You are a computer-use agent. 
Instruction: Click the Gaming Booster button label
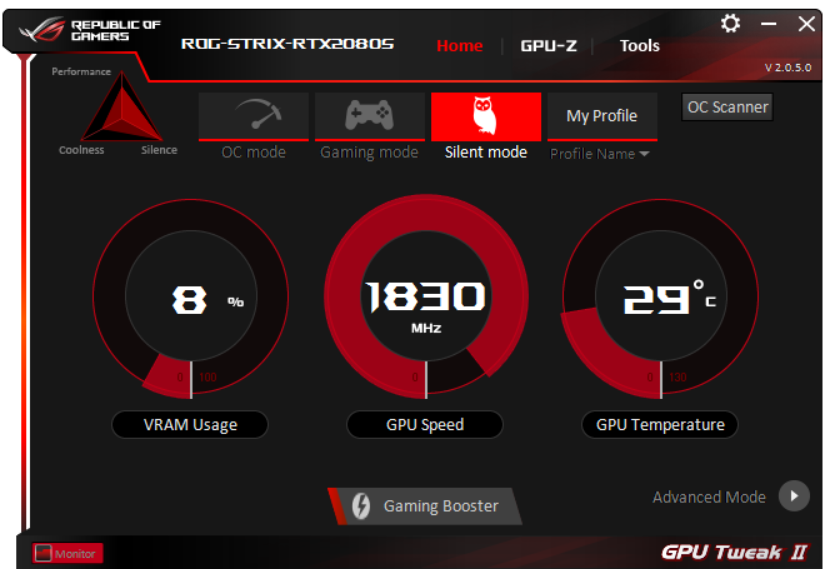(x=441, y=506)
